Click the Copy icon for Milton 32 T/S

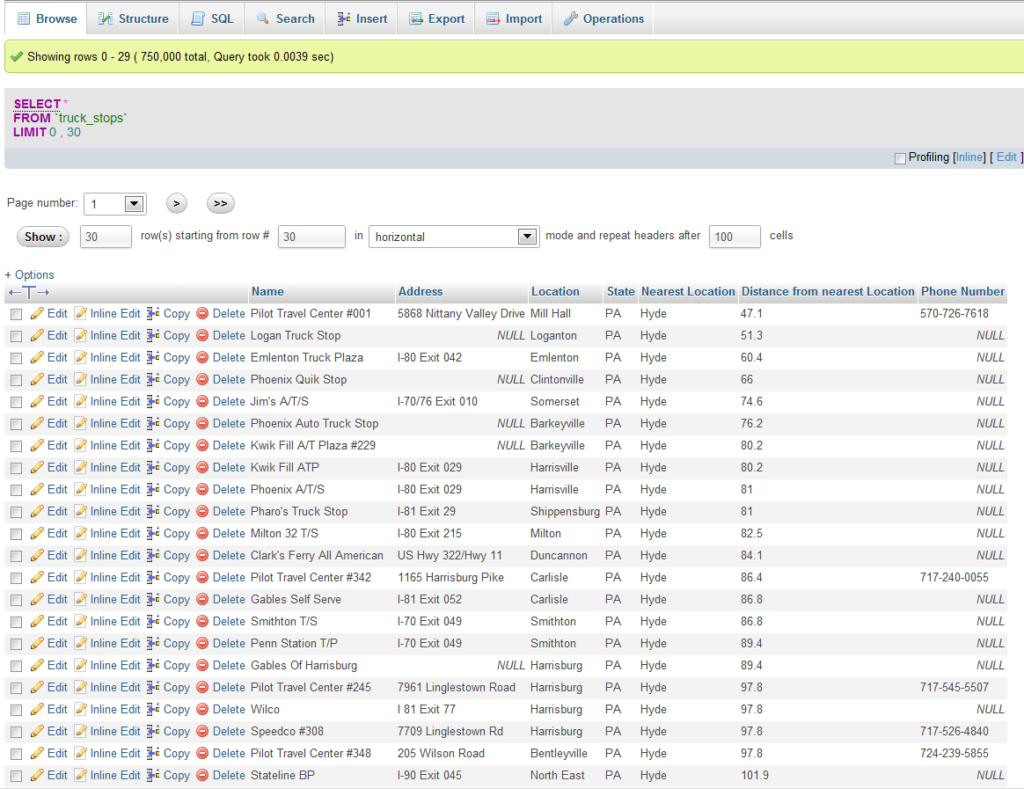pyautogui.click(x=153, y=534)
